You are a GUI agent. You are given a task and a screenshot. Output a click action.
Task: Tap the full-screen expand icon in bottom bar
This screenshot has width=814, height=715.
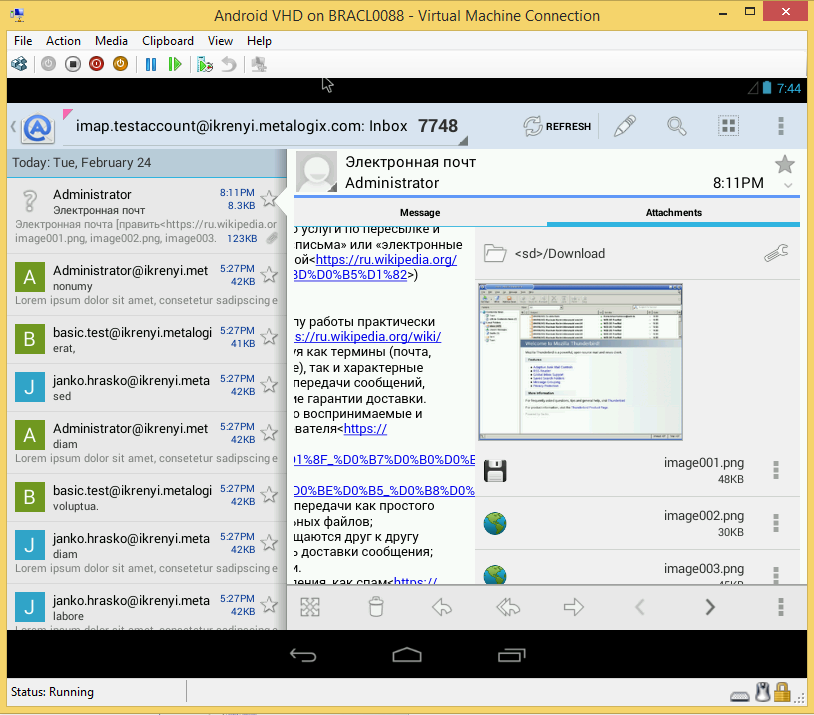point(310,606)
